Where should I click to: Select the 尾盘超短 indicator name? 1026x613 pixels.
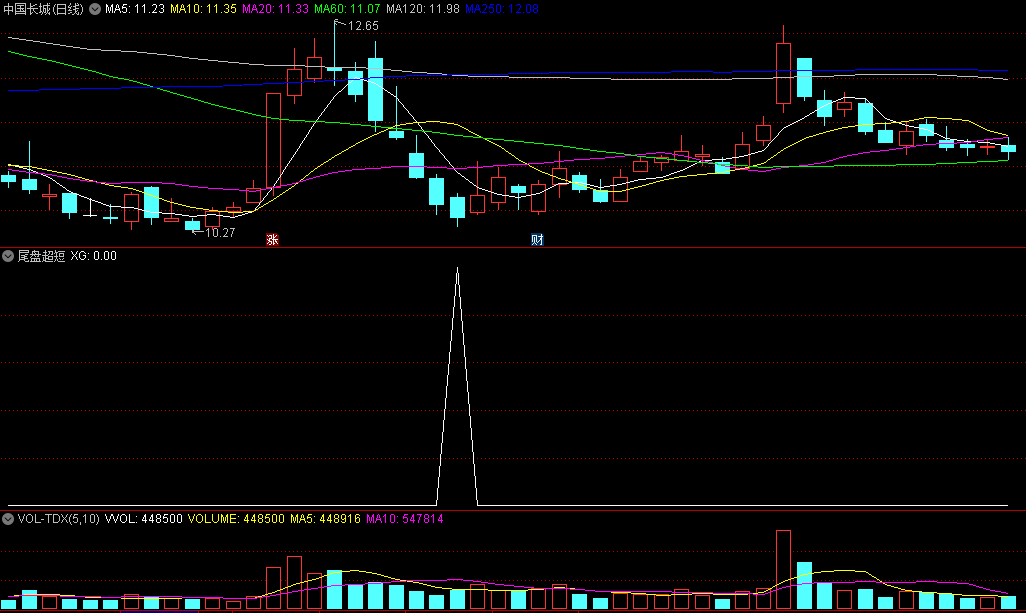pos(41,256)
